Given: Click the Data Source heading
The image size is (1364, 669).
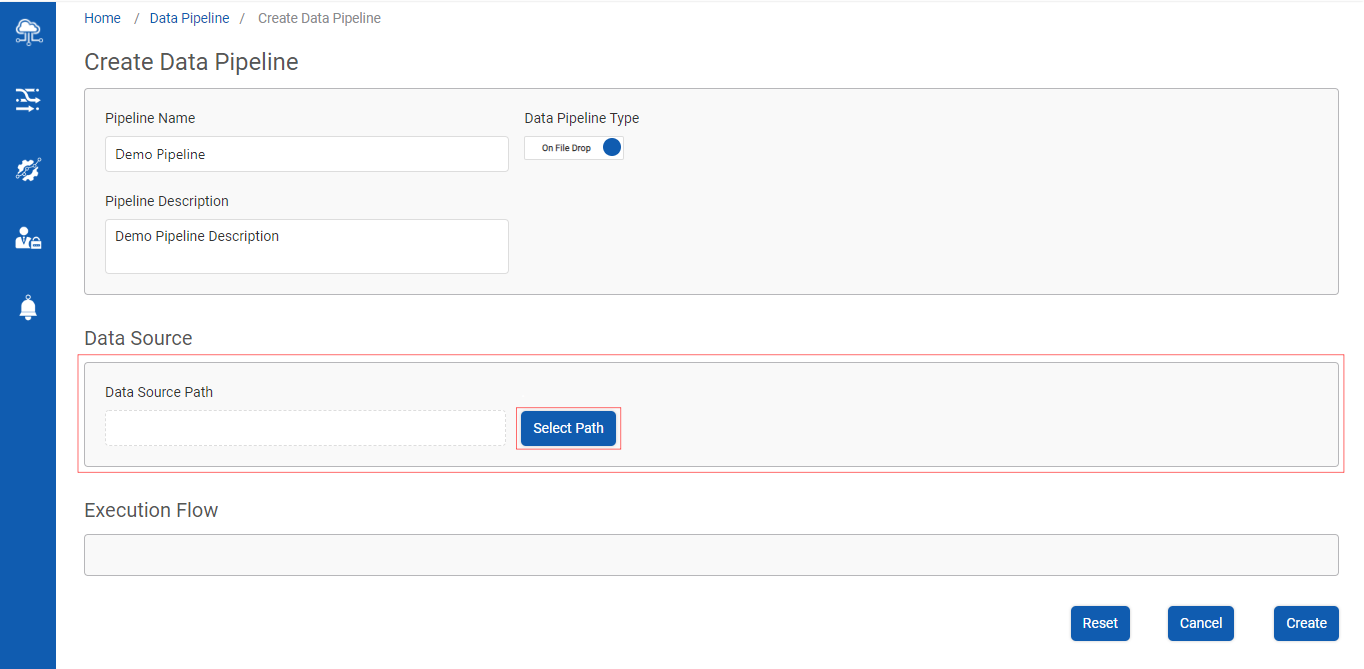Looking at the screenshot, I should click(138, 338).
